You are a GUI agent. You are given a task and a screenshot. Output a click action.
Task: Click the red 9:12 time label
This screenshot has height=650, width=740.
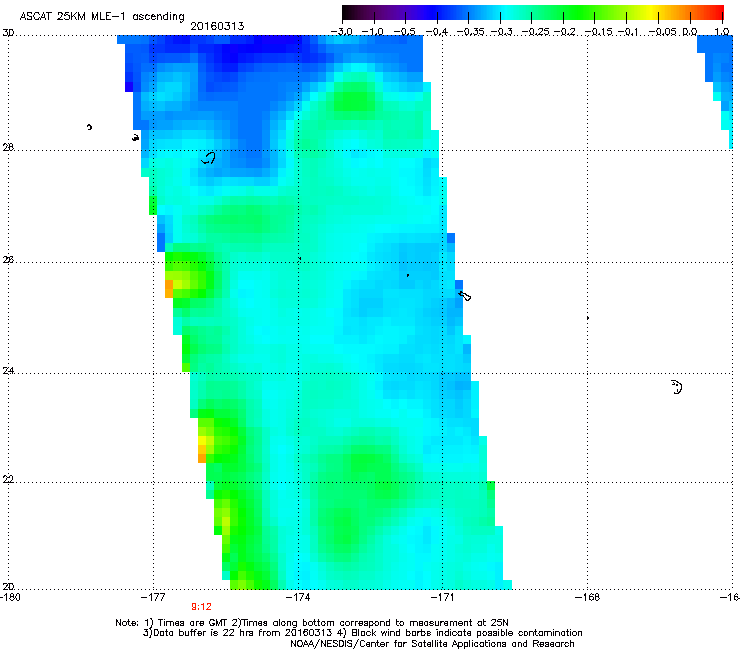(202, 607)
